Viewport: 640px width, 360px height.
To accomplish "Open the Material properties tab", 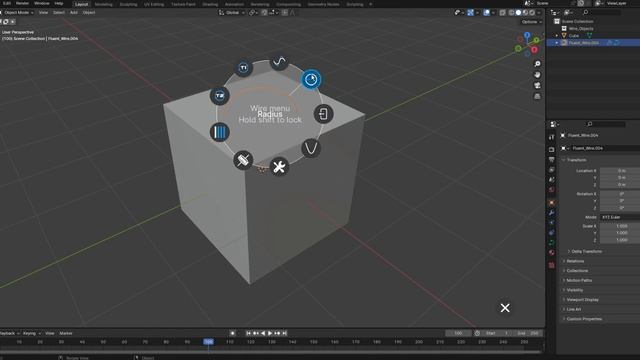I will pyautogui.click(x=552, y=253).
